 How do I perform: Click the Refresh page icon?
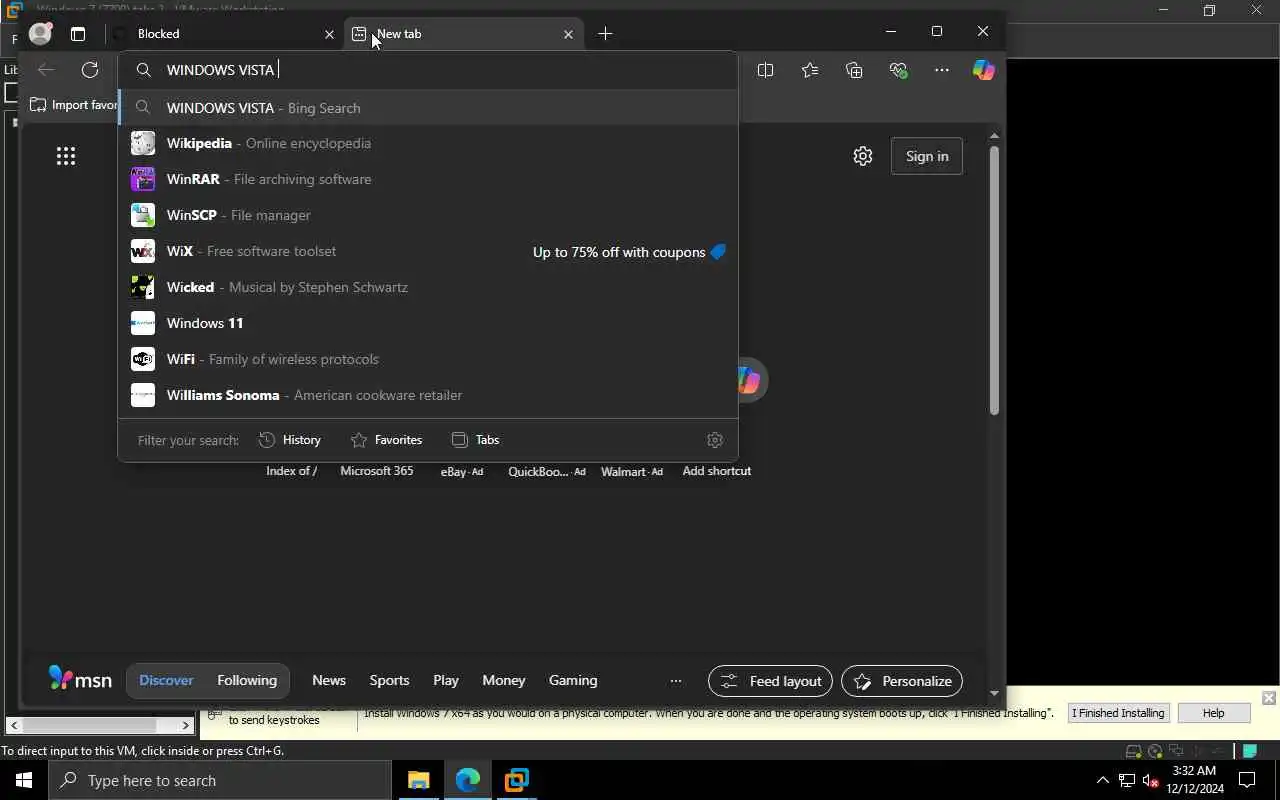90,70
